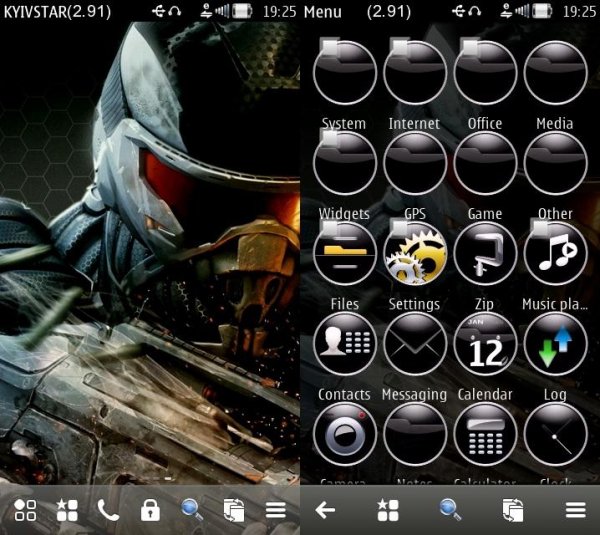Image resolution: width=600 pixels, height=535 pixels.
Task: Open options menu in Menu toolbar
Action: pos(576,510)
